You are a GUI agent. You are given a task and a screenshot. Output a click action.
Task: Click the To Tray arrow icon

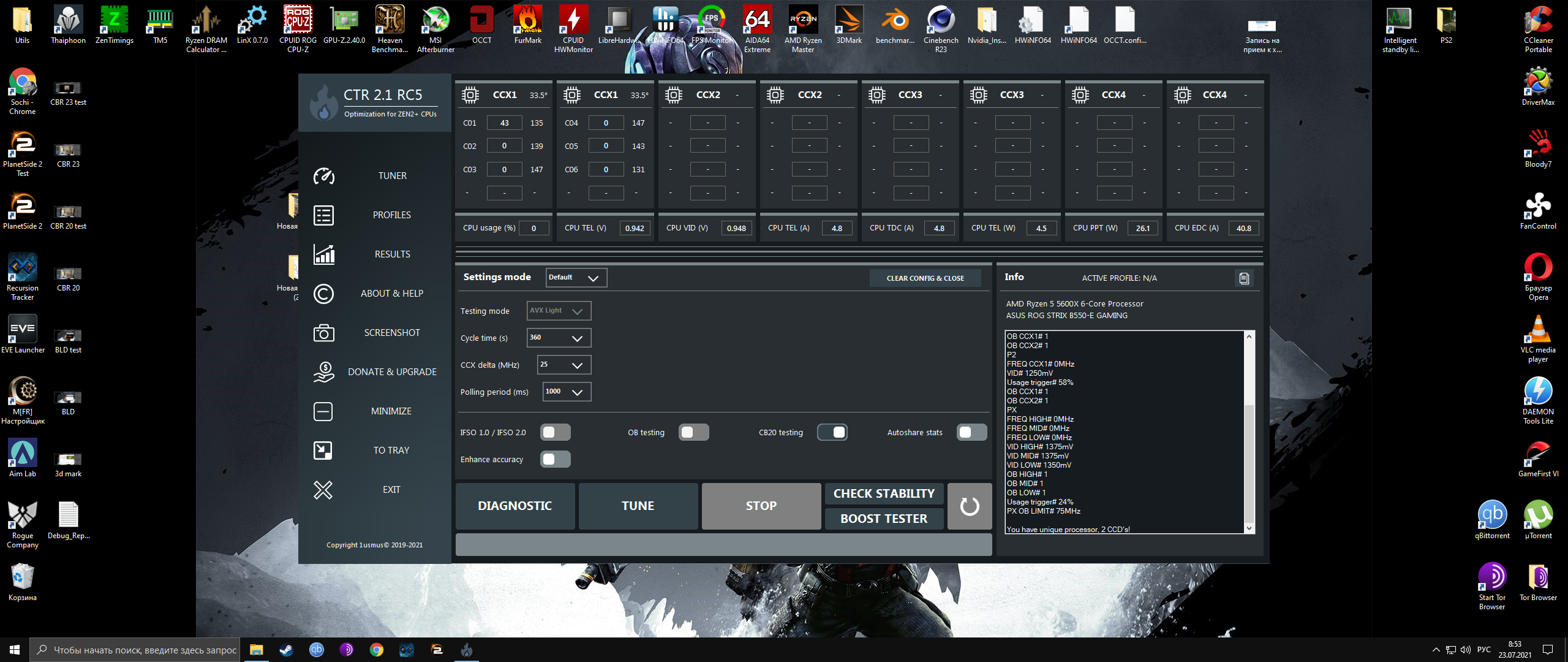(323, 451)
